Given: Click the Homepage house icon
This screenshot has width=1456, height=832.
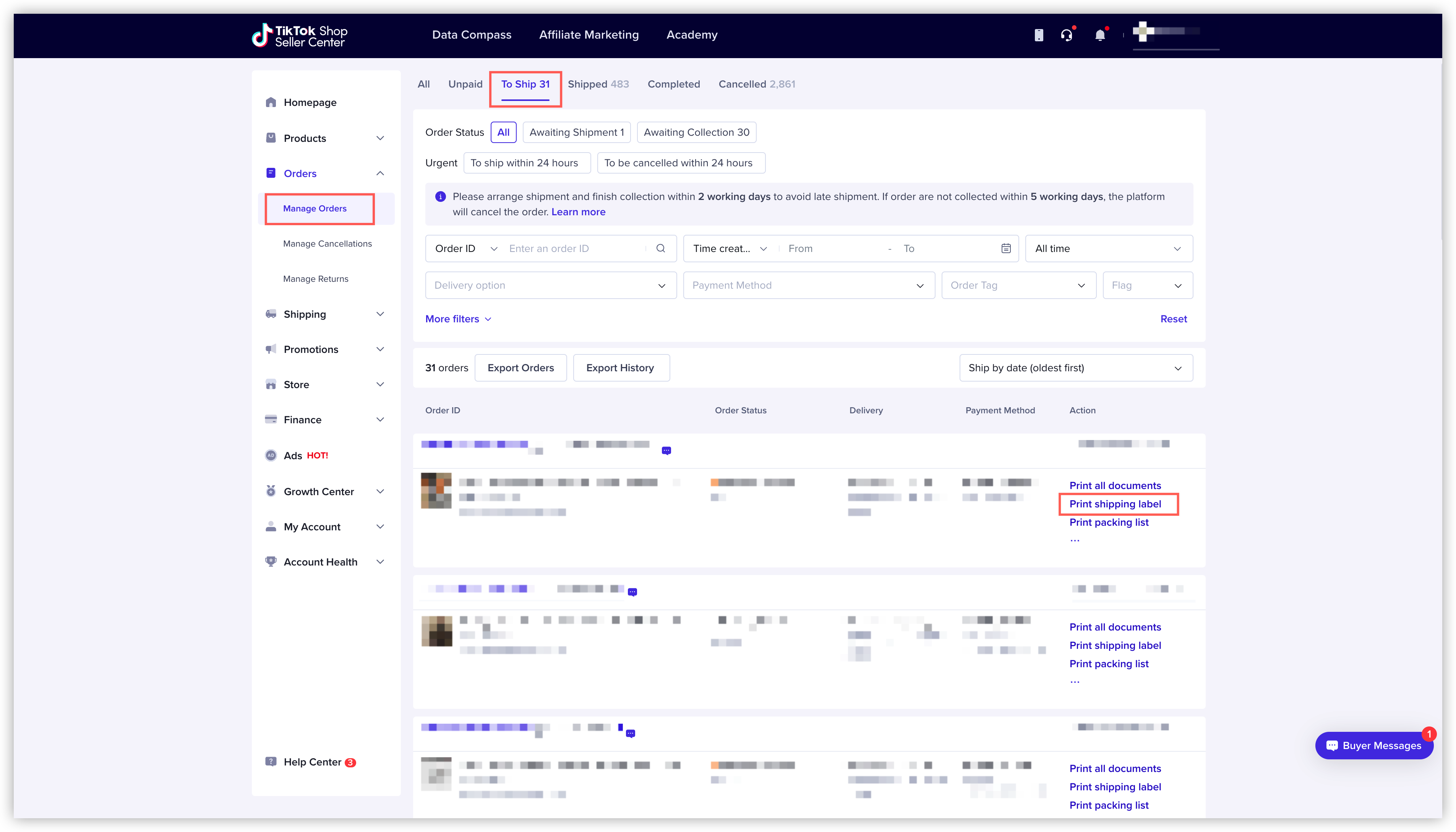Looking at the screenshot, I should 271,102.
